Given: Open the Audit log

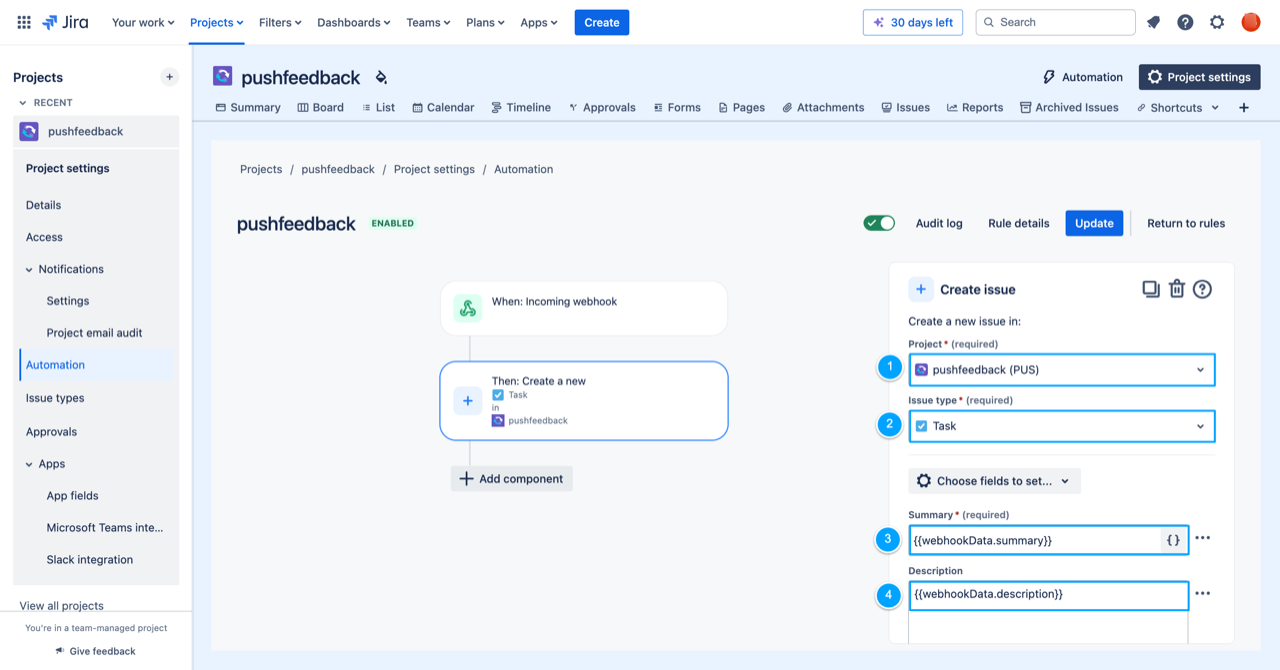Looking at the screenshot, I should pos(939,223).
